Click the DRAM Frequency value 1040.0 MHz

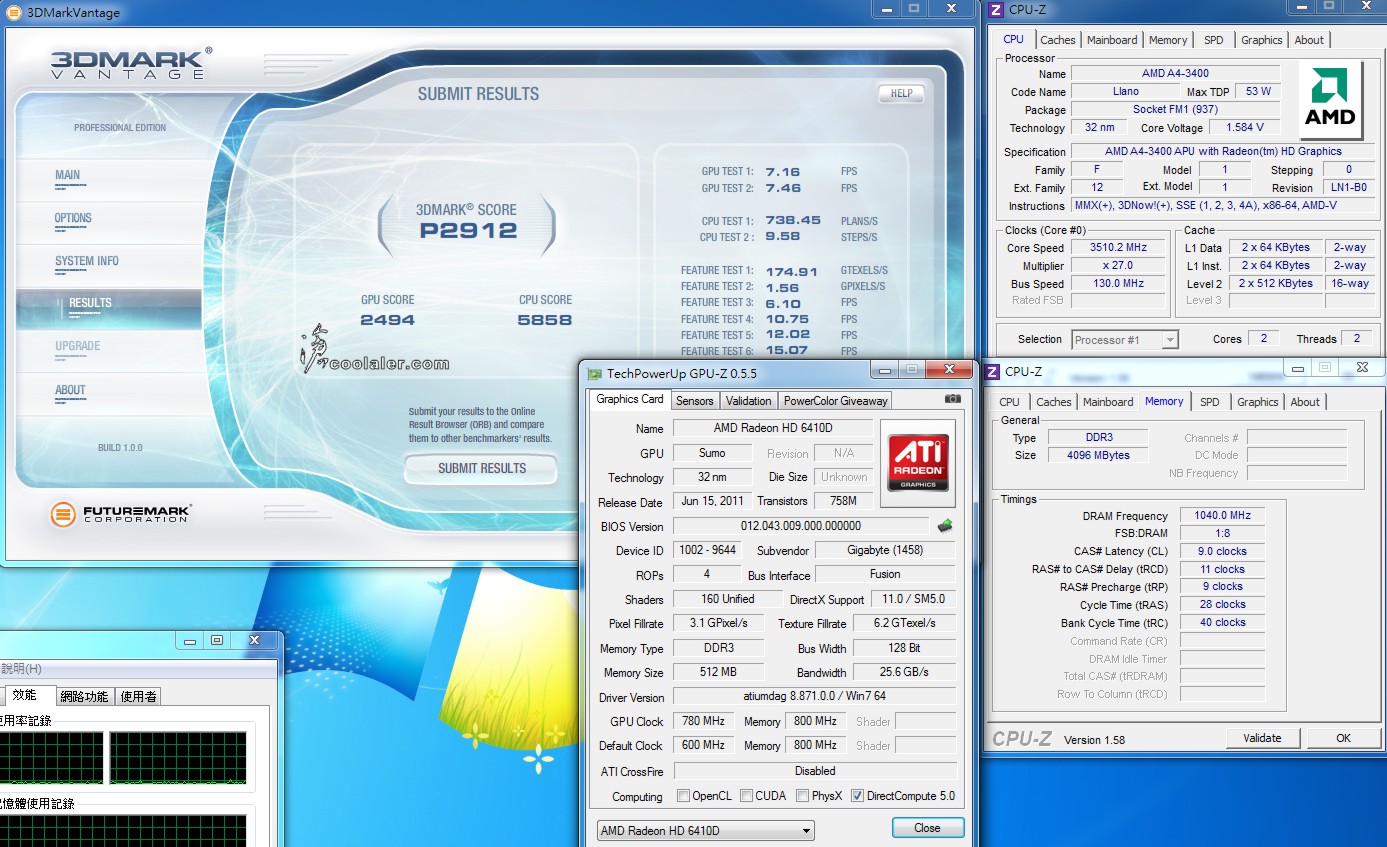1222,516
